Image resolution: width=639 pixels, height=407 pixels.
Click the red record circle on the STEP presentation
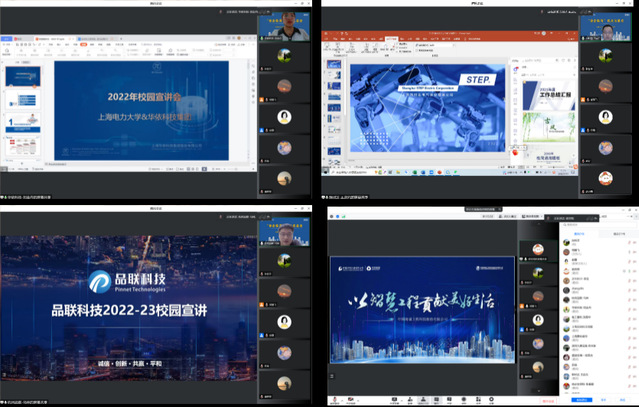click(513, 150)
